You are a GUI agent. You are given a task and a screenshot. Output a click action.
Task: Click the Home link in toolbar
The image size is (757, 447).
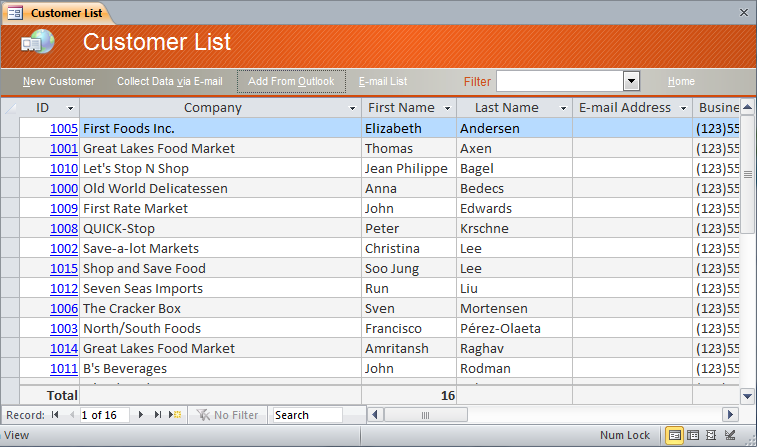tap(681, 81)
